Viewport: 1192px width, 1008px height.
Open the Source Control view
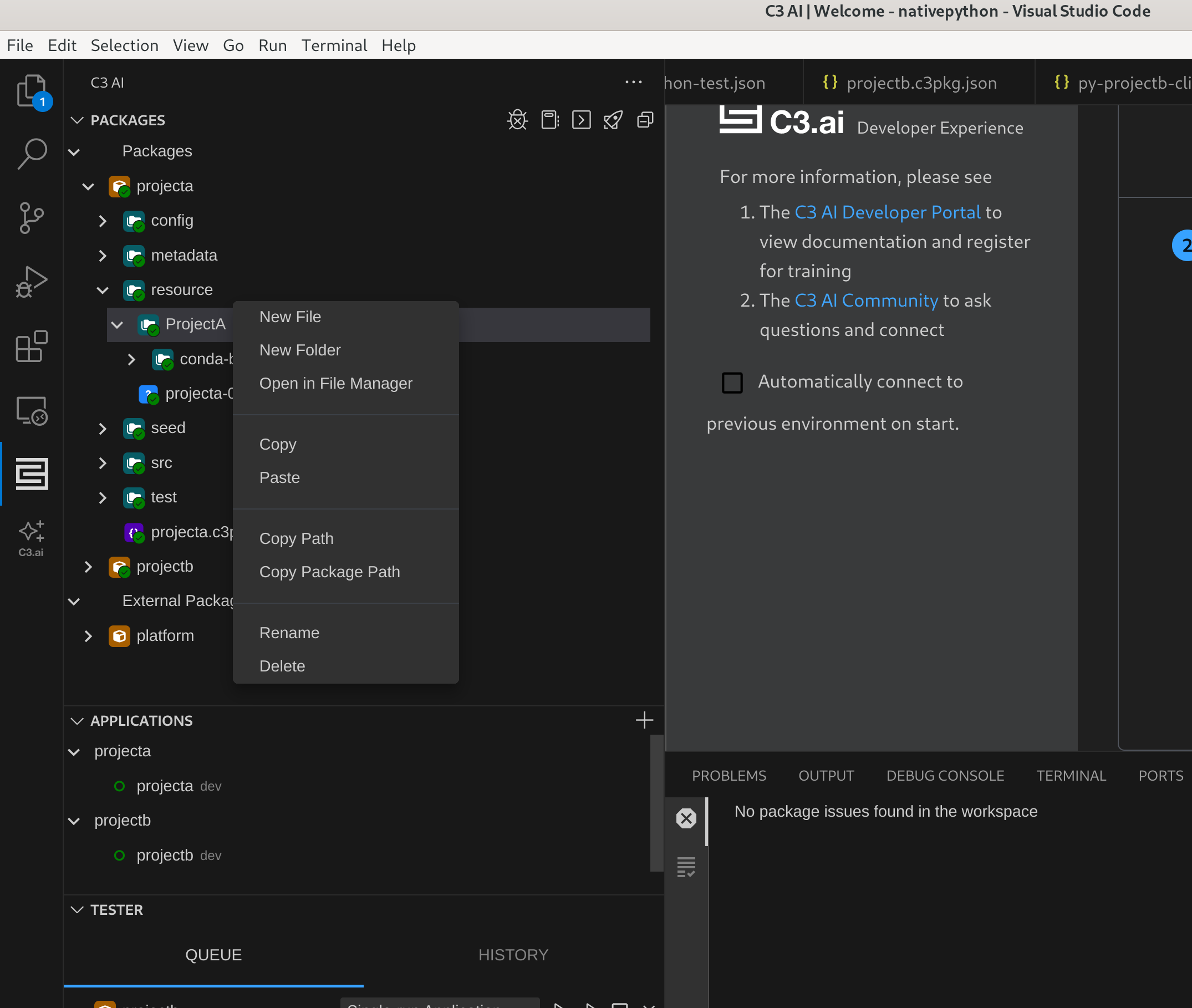pos(32,218)
